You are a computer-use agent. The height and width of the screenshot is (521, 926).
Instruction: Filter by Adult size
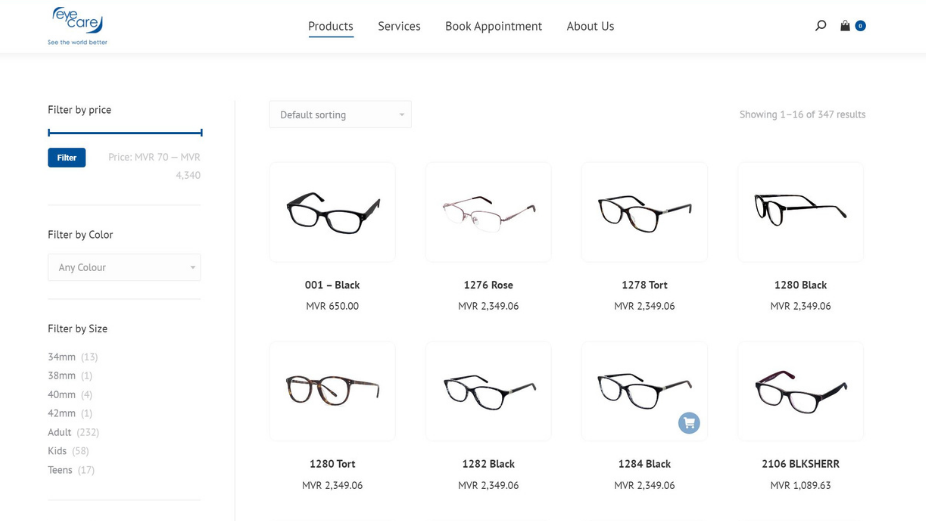click(60, 432)
